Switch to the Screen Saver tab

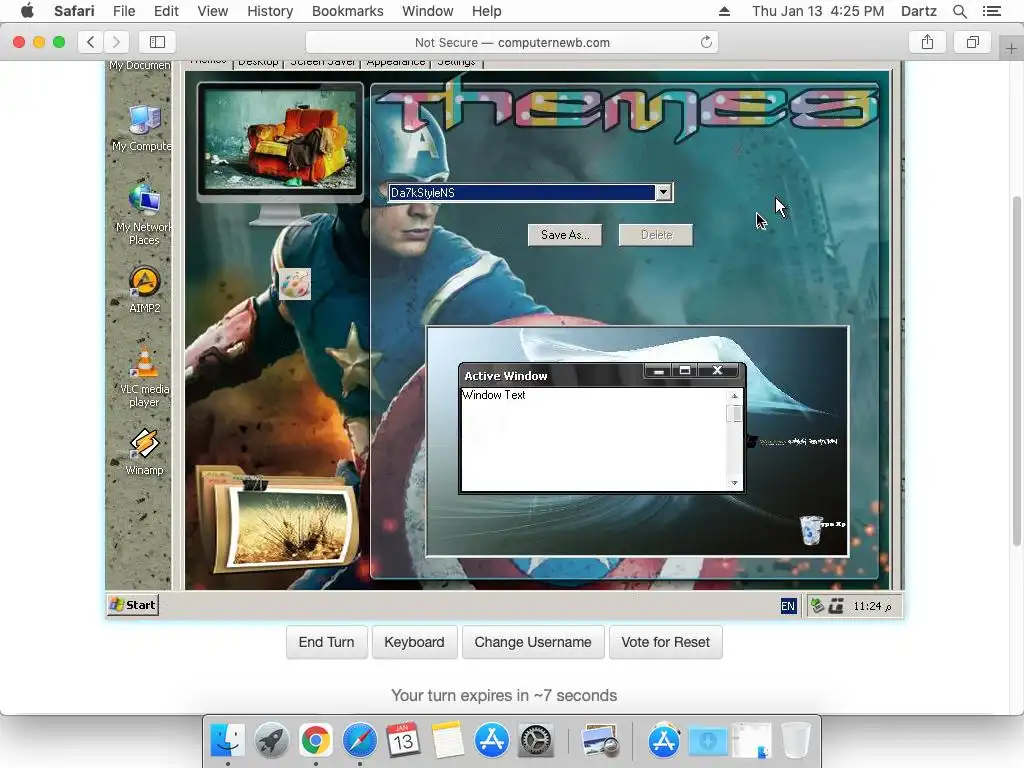(x=323, y=63)
